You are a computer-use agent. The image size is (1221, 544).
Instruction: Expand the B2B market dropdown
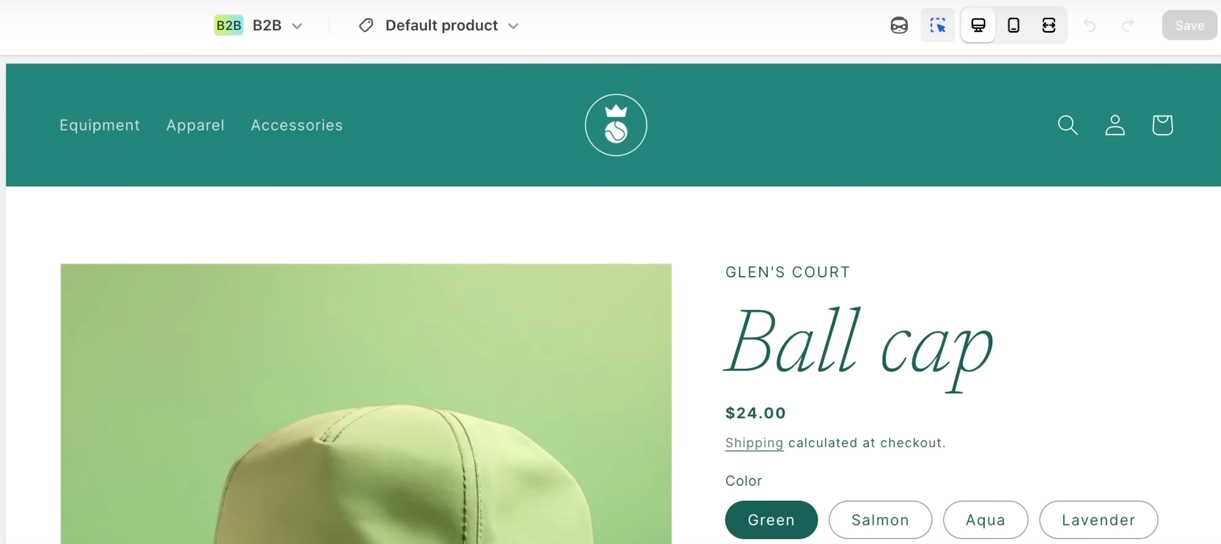259,26
